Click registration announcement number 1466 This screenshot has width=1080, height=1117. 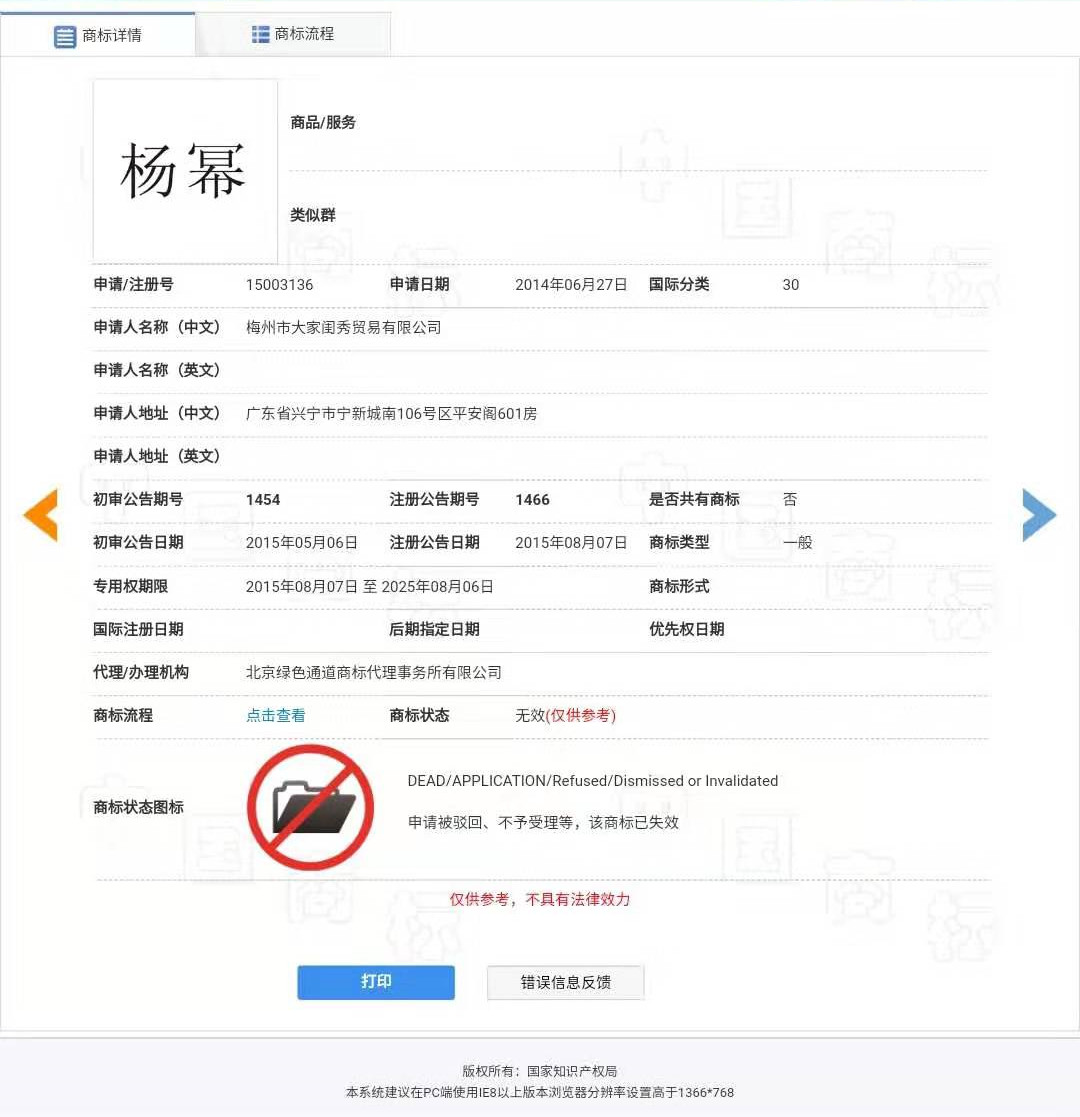click(532, 499)
